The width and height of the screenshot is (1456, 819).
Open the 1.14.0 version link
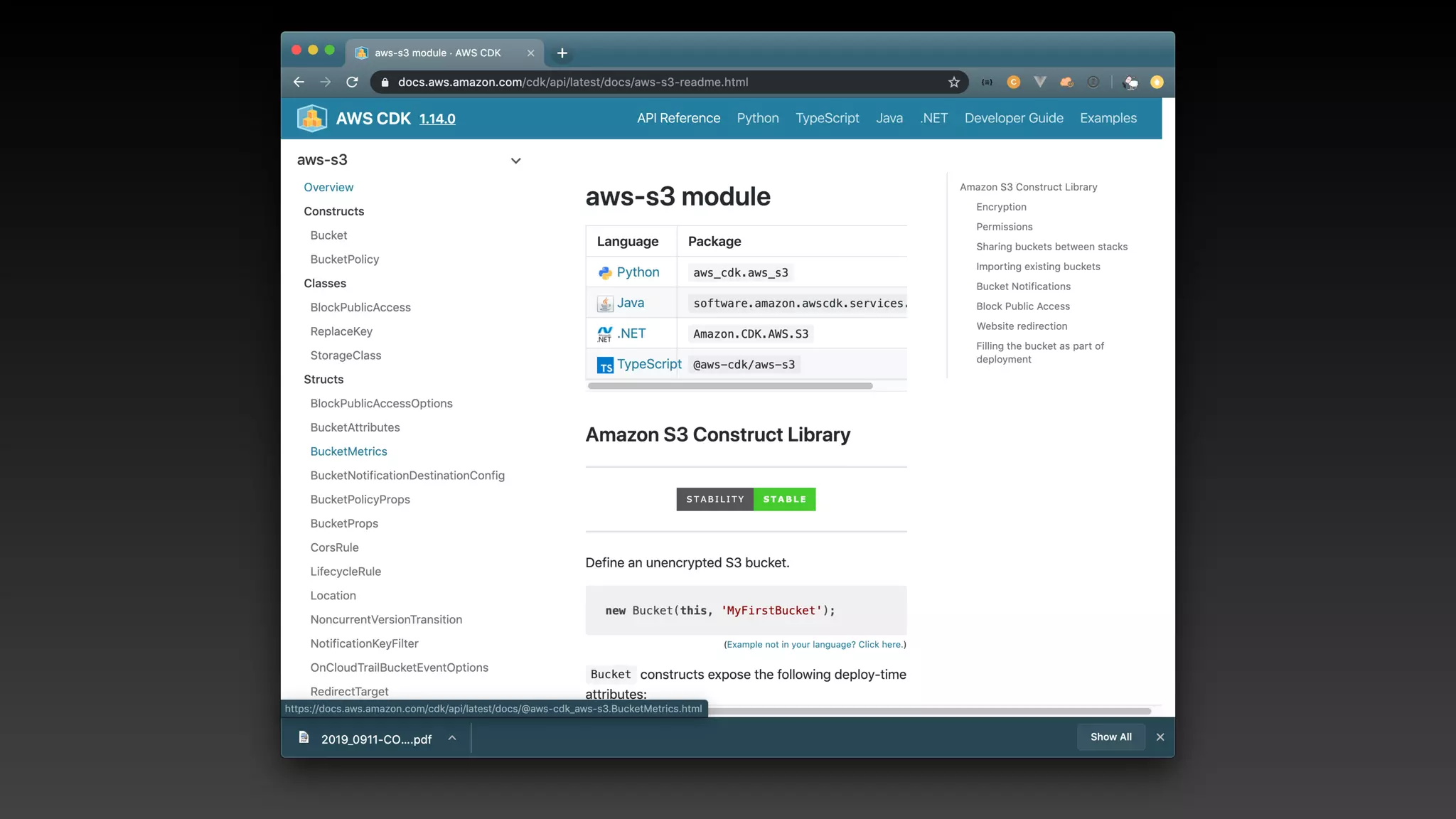pyautogui.click(x=437, y=119)
